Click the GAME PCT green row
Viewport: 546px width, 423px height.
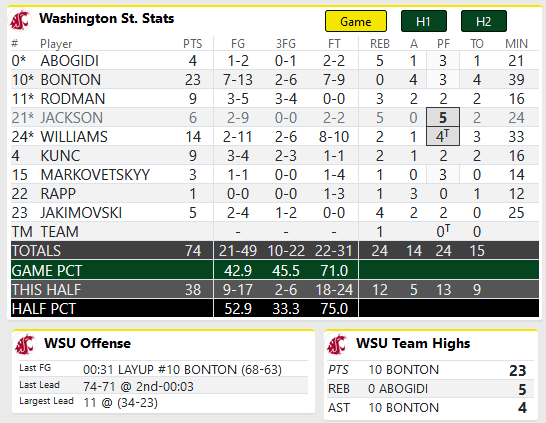click(x=275, y=271)
